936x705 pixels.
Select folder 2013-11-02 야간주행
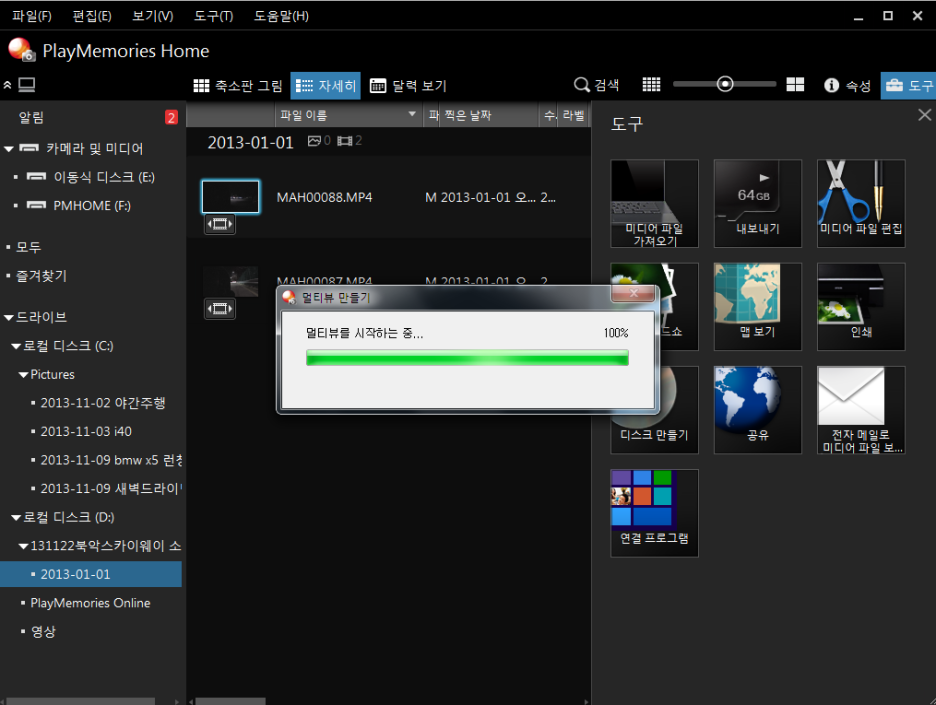point(103,403)
